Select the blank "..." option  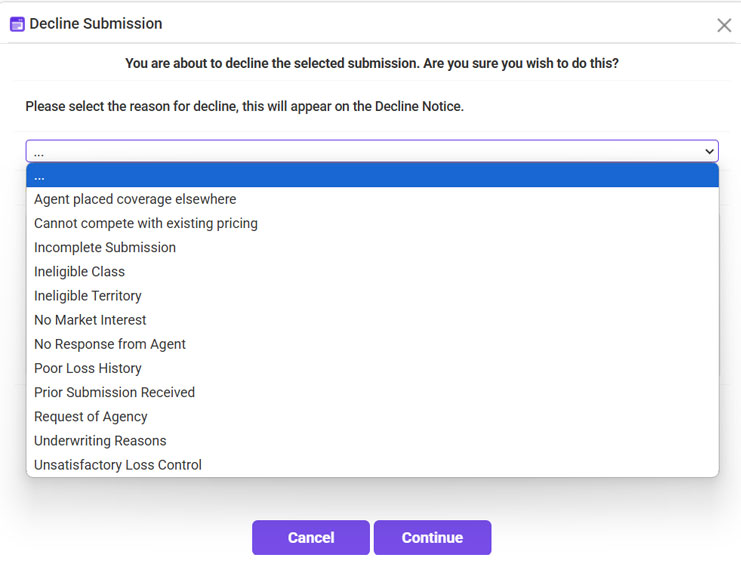(x=372, y=176)
